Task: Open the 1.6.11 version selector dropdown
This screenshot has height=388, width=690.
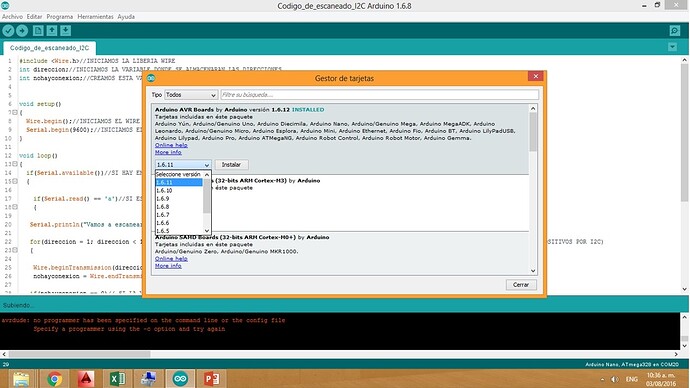Action: click(183, 165)
